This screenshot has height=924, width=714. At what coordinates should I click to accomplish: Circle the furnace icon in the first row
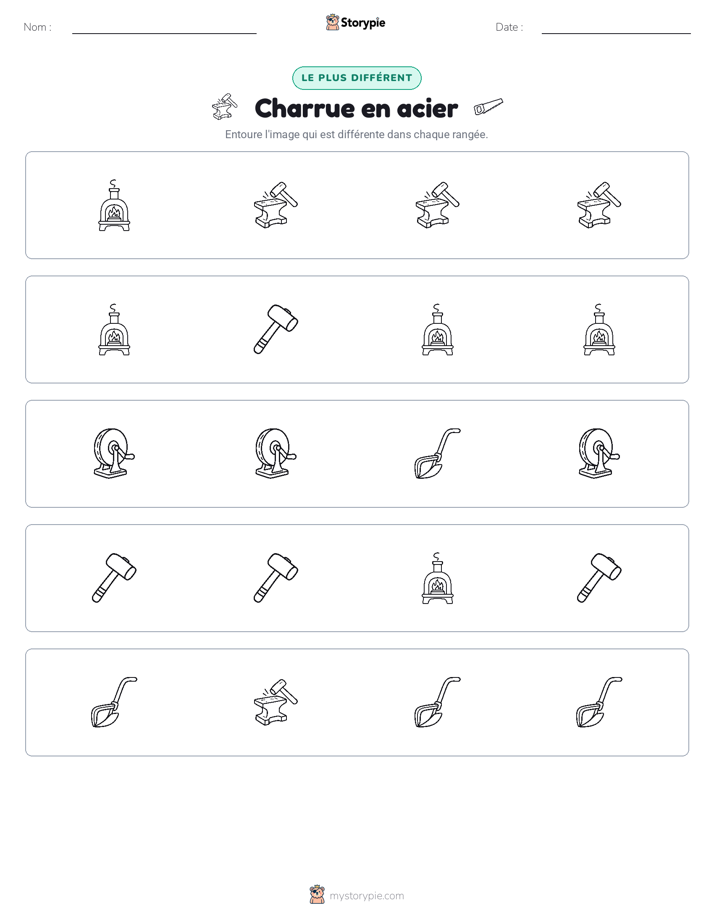pos(114,205)
